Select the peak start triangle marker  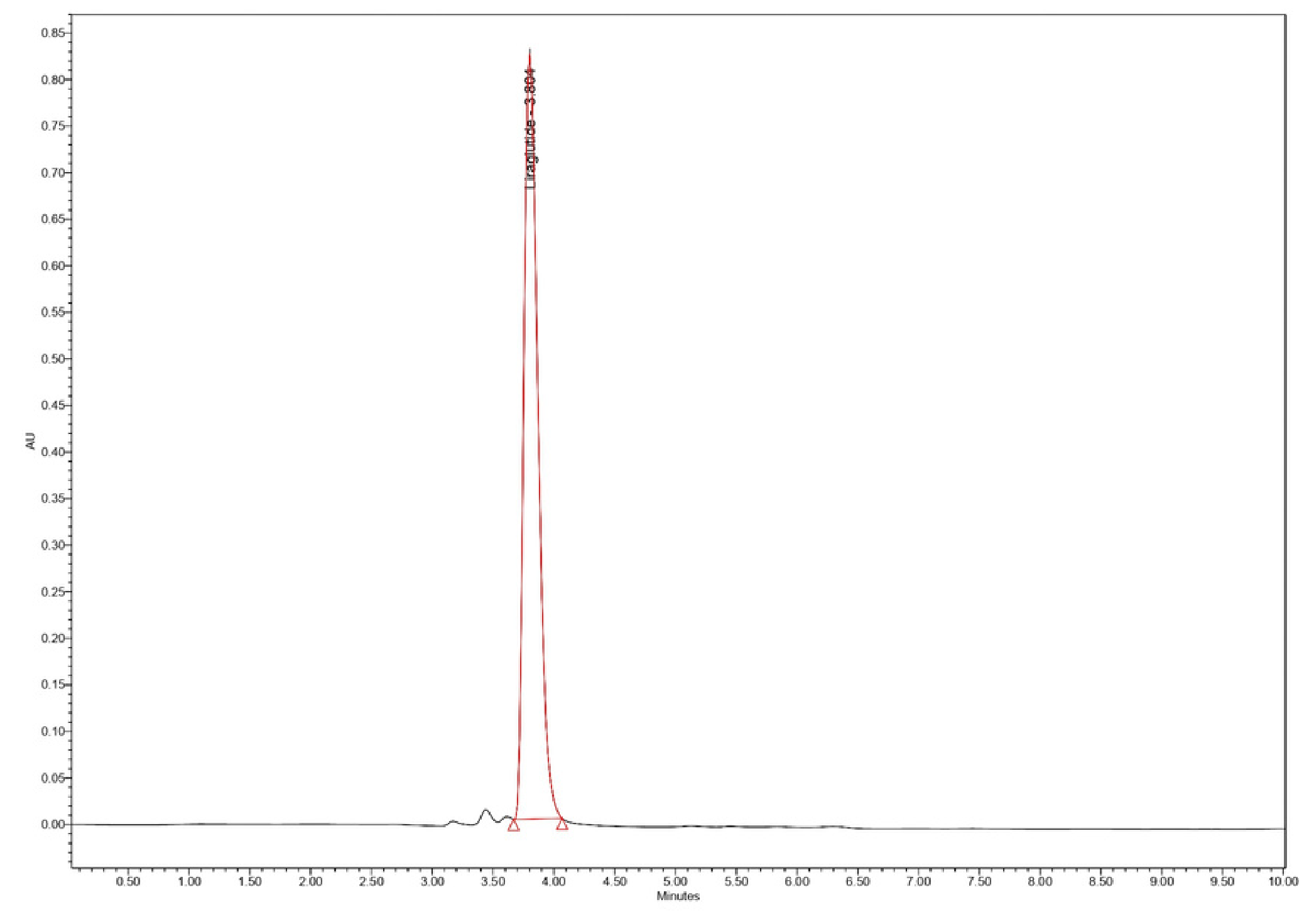pos(514,825)
